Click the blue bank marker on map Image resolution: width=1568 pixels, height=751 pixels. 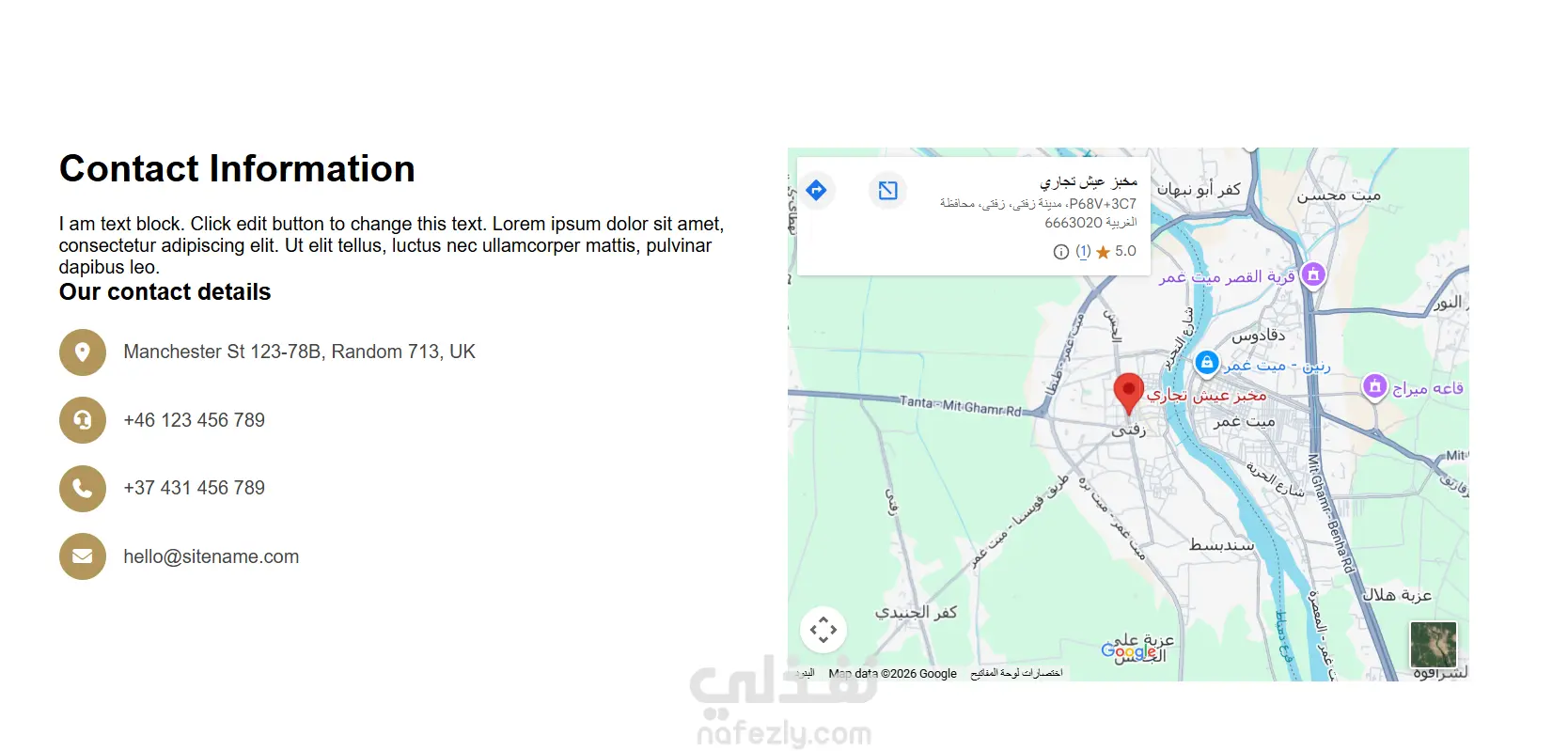point(1207,362)
